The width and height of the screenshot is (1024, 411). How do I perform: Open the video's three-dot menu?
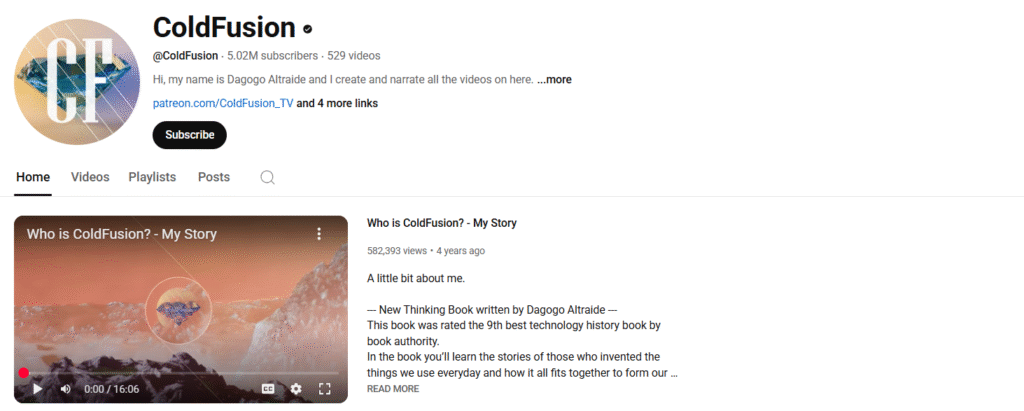(x=319, y=234)
